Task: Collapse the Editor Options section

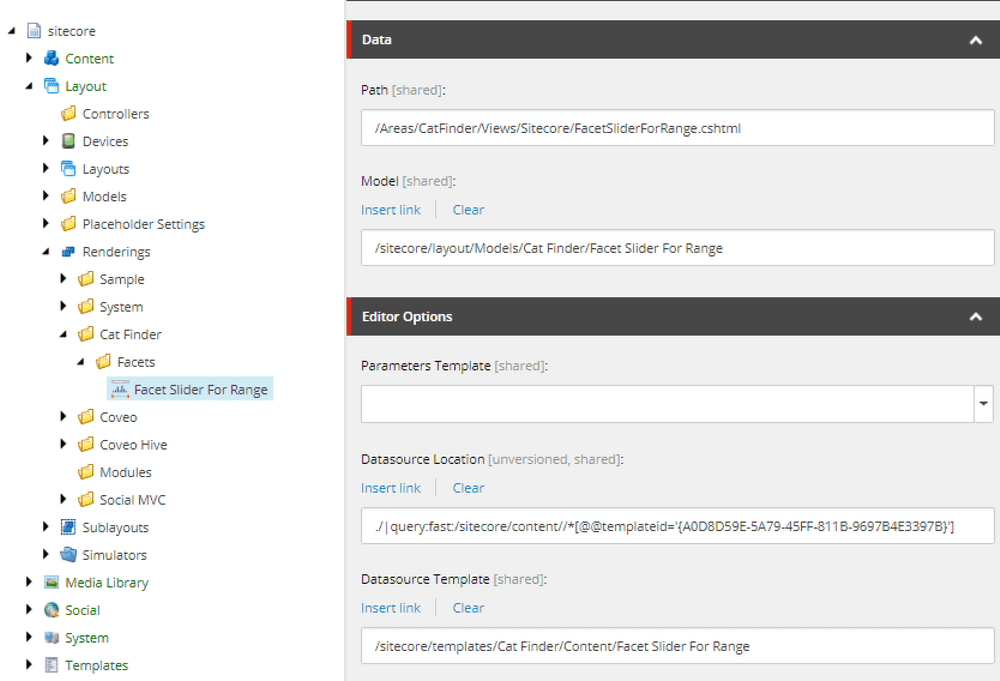Action: (975, 317)
